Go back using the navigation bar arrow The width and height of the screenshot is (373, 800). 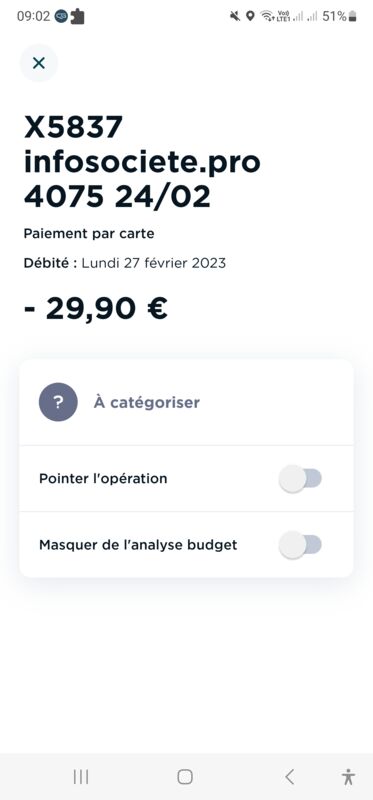pyautogui.click(x=289, y=777)
